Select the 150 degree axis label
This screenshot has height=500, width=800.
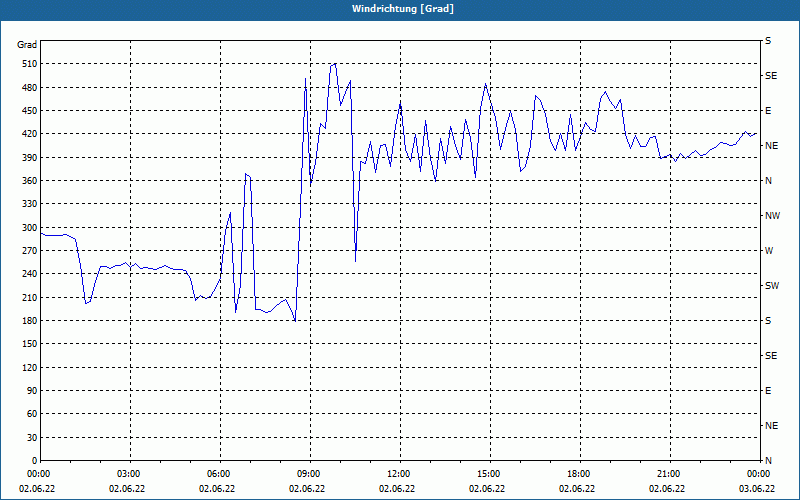(30, 344)
